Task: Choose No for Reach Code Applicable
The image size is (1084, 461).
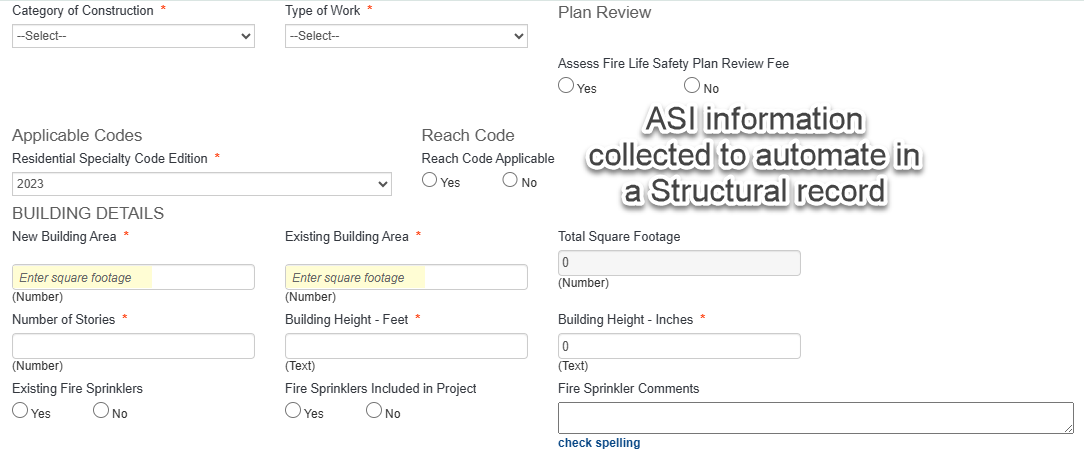Action: click(x=510, y=181)
